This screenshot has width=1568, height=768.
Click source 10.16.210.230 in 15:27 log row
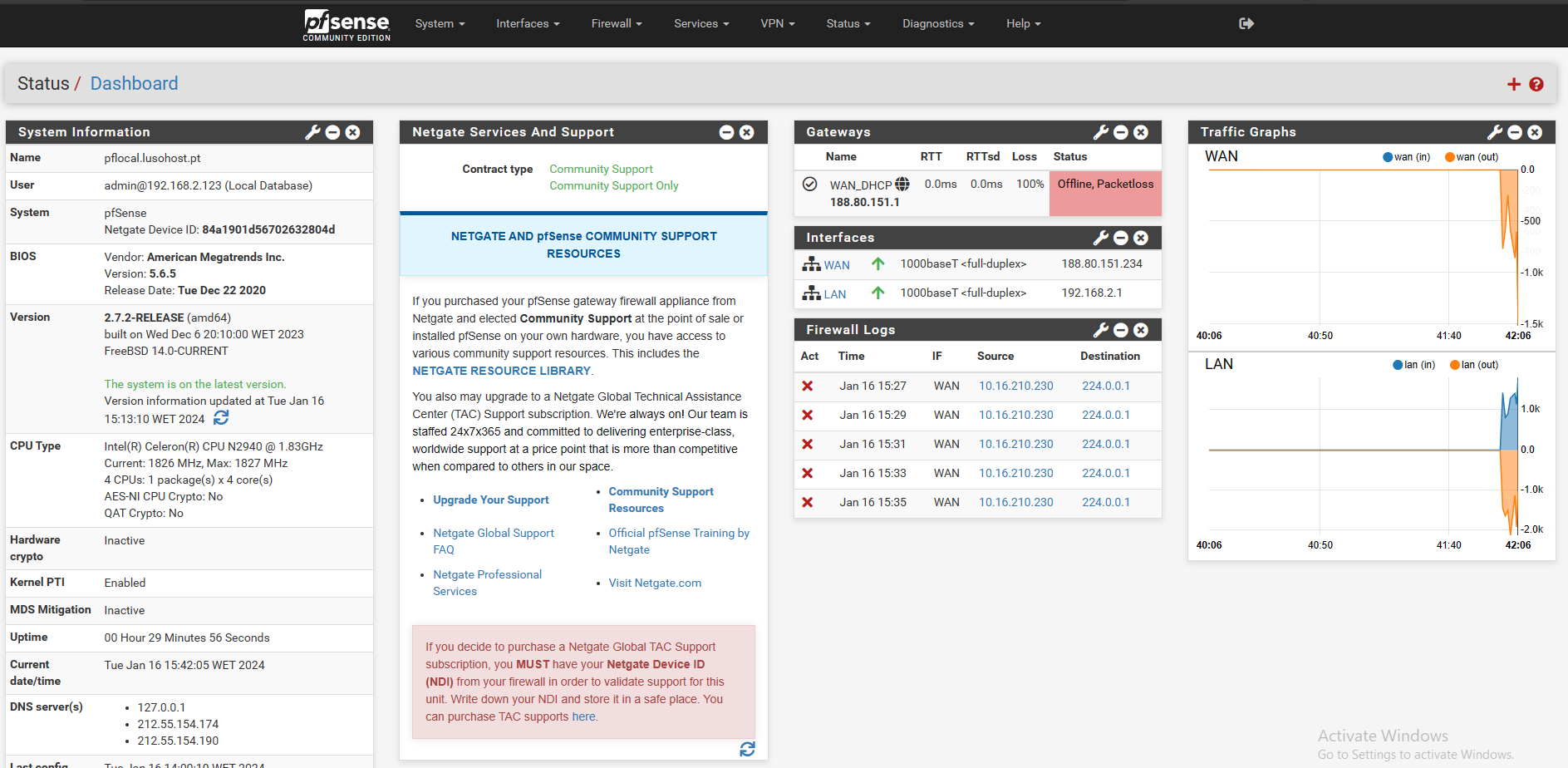[1015, 386]
